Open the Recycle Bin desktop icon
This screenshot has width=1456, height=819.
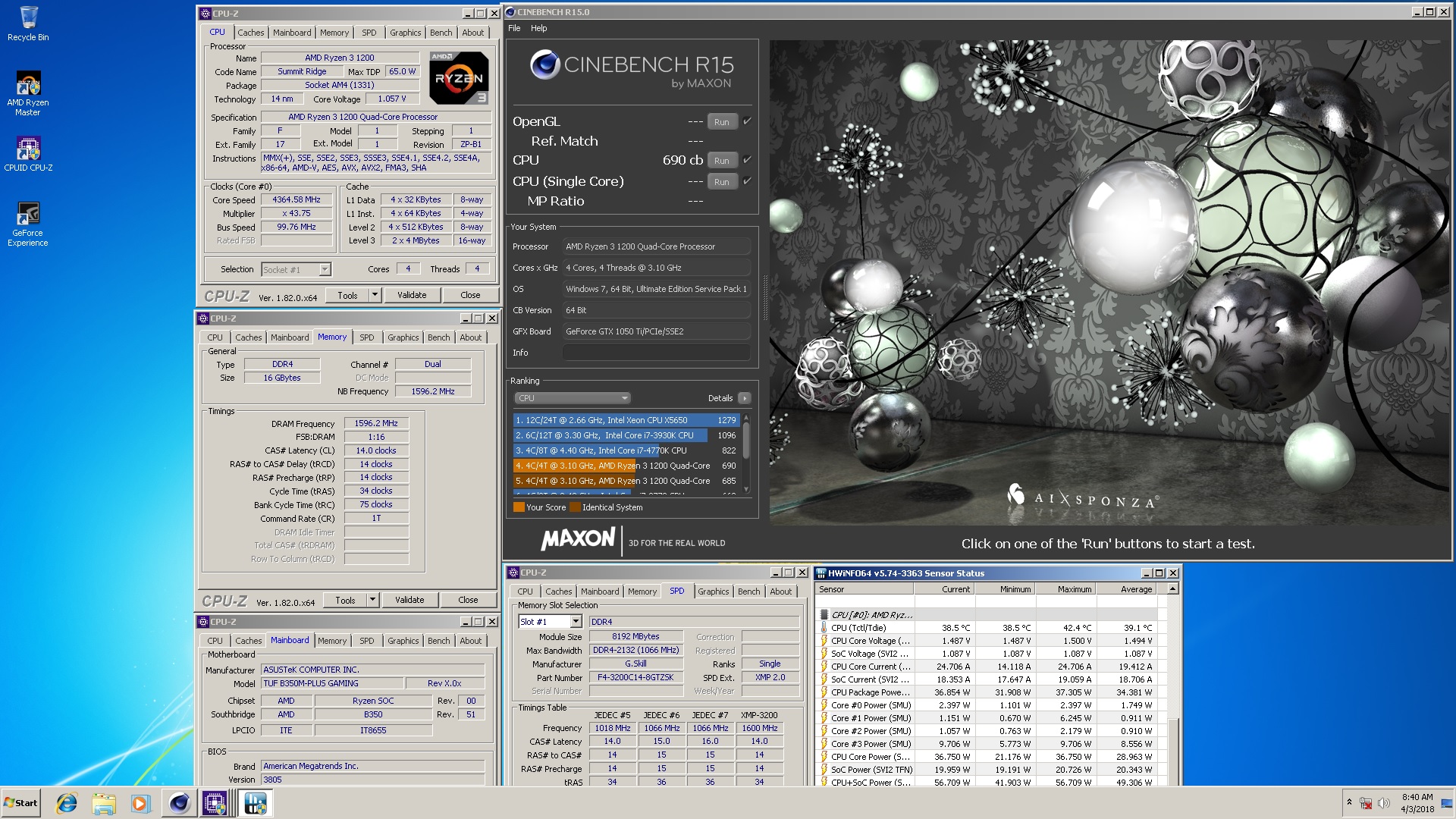point(28,23)
